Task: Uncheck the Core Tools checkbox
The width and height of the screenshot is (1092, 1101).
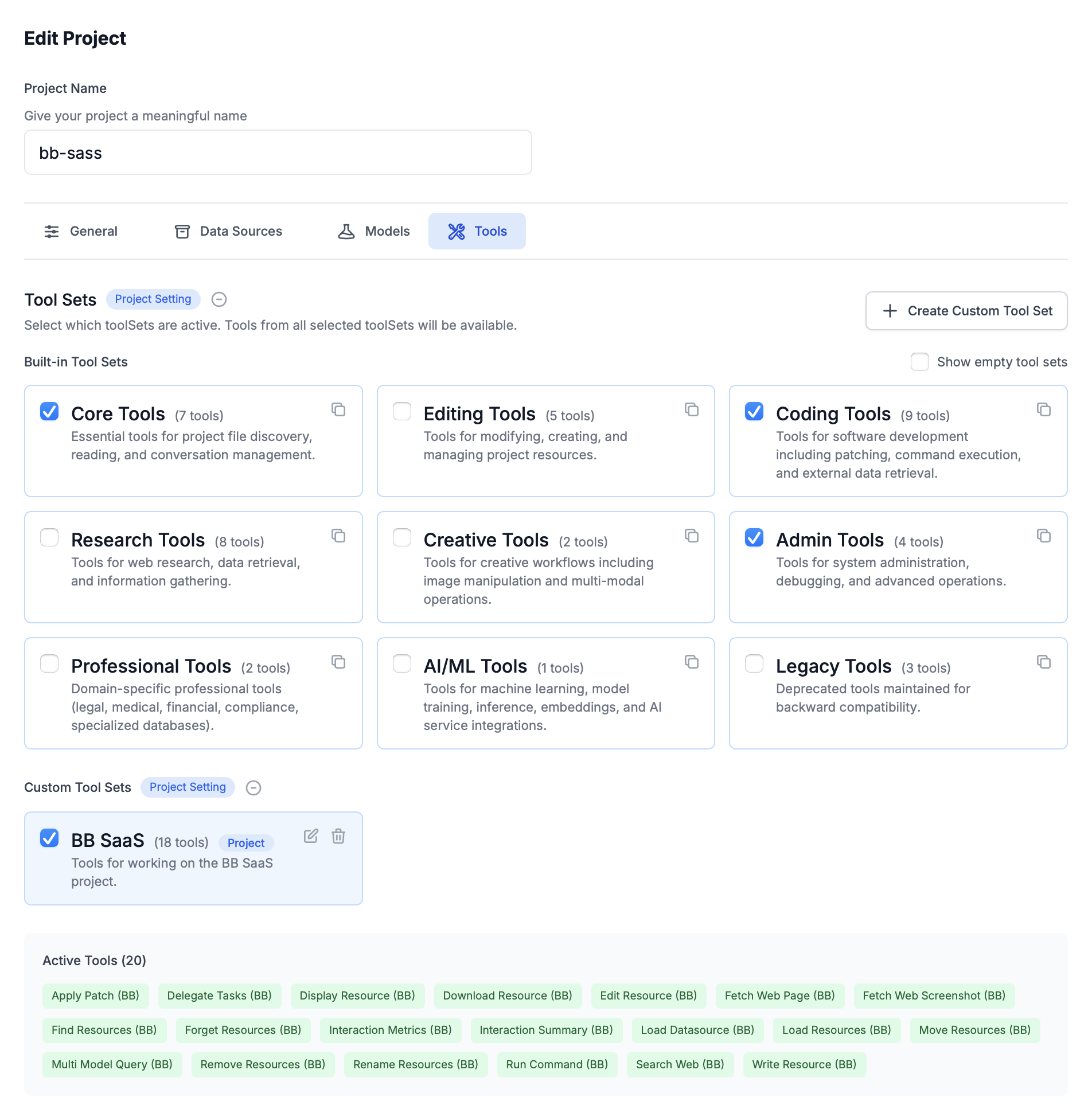Action: (x=49, y=411)
